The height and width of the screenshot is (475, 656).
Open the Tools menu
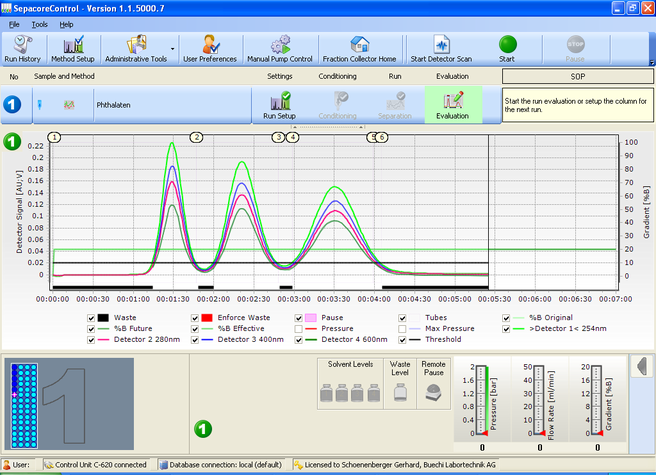point(39,23)
